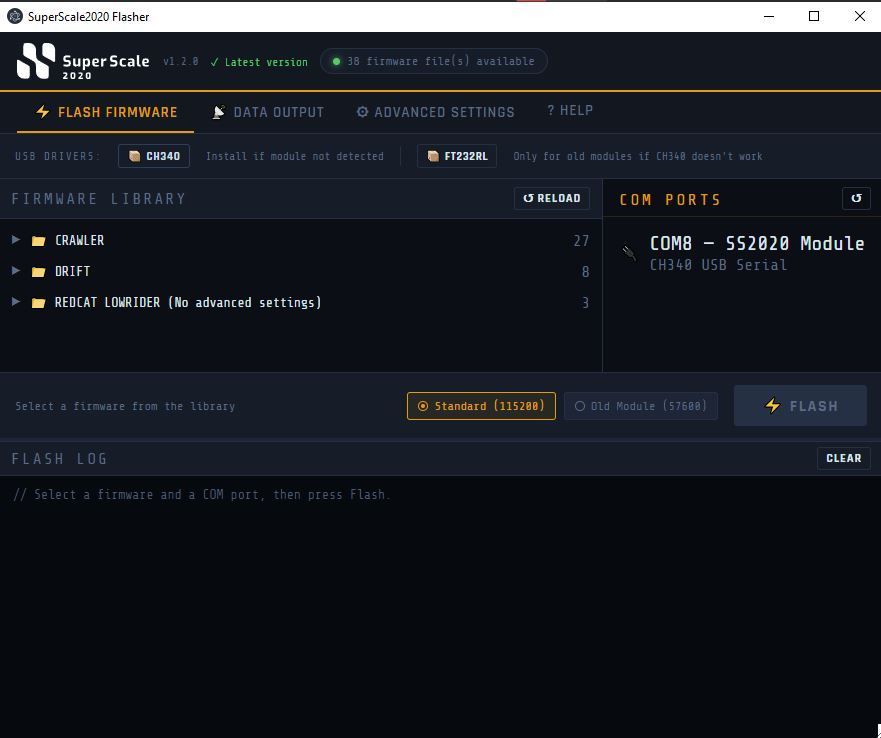Image resolution: width=881 pixels, height=738 pixels.
Task: Open the Flash Firmware tab
Action: coord(106,112)
